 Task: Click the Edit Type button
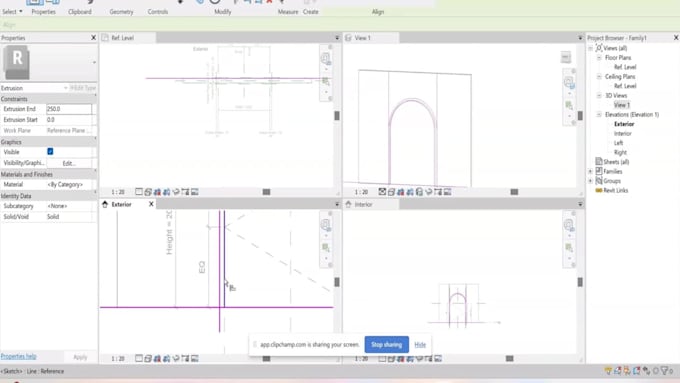[83, 88]
